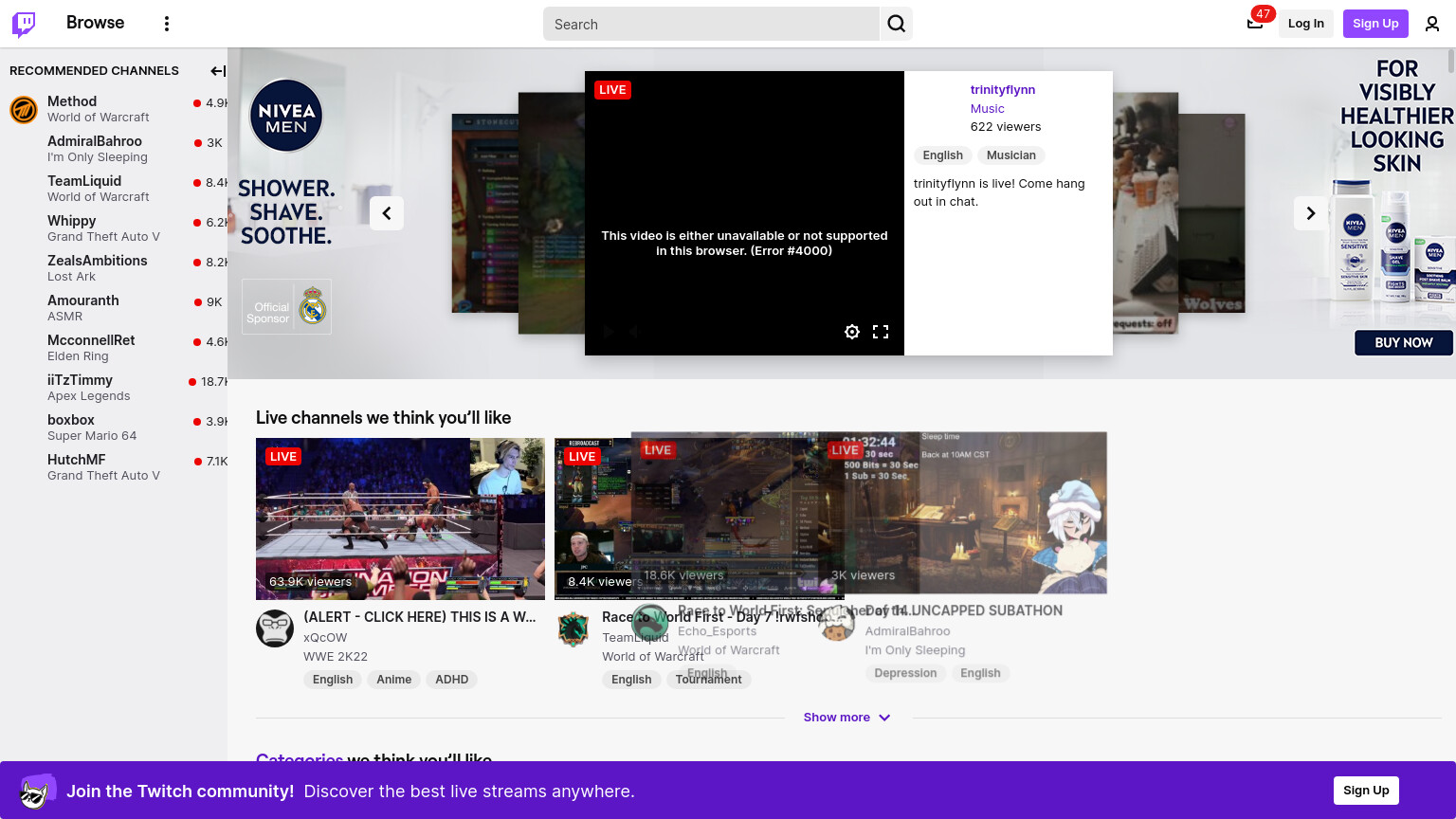Open the xQcOW WWE stream thumbnail
1456x819 pixels.
click(400, 519)
